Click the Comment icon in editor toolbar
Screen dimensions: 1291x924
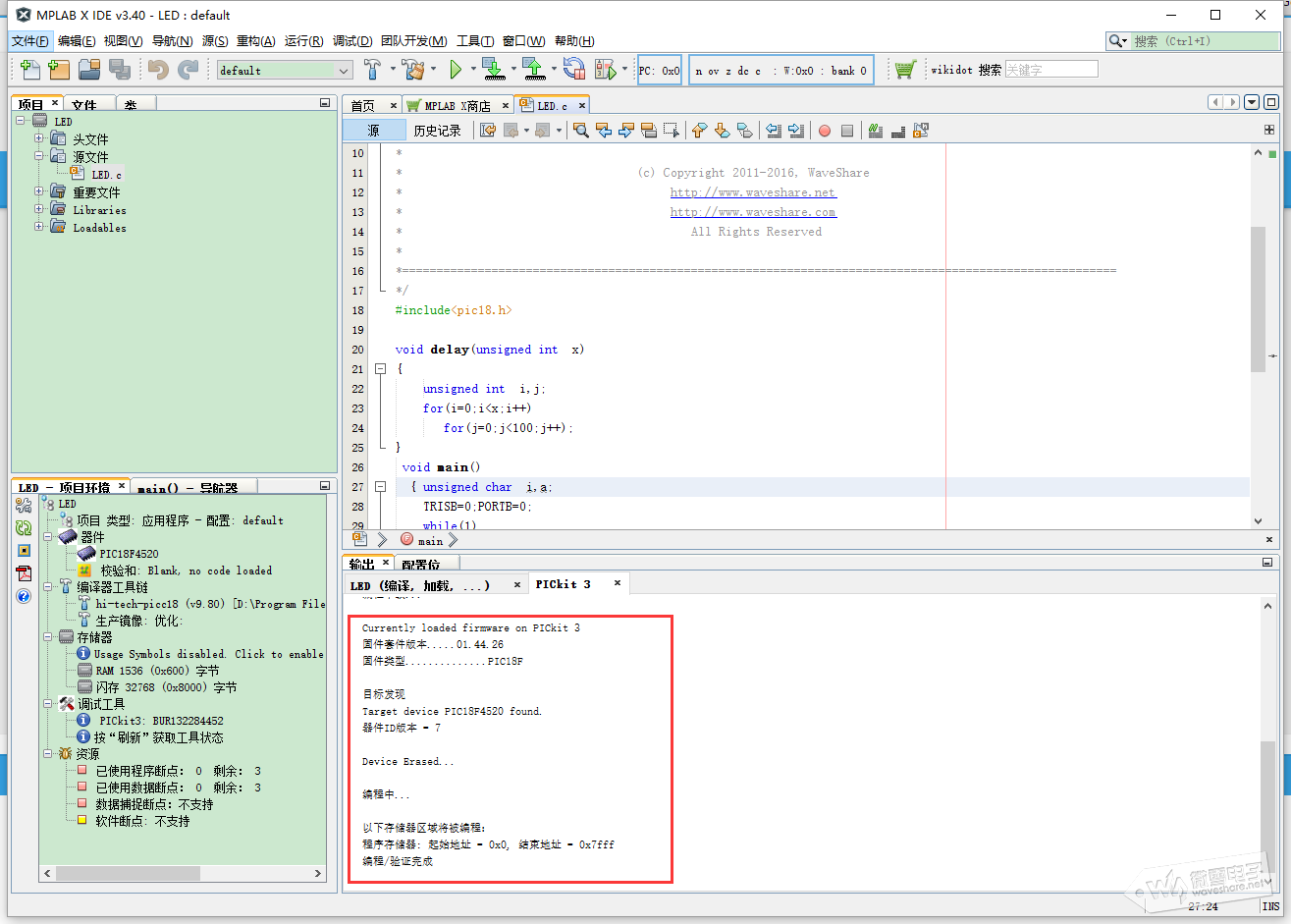[x=876, y=131]
